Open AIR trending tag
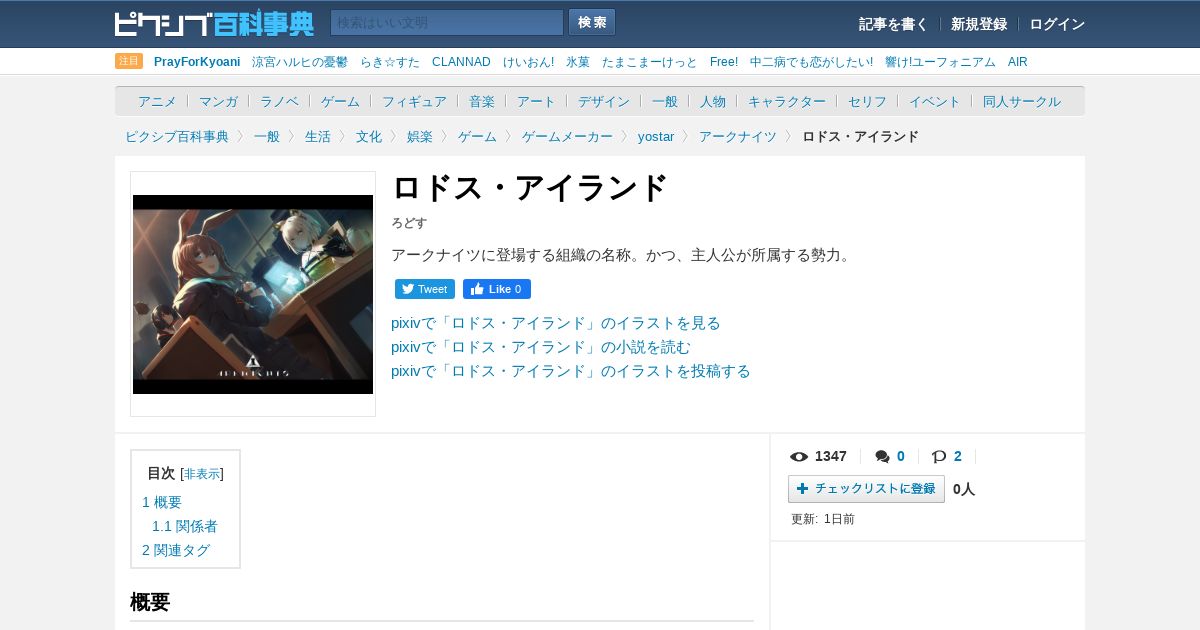1200x630 pixels. pos(1017,62)
